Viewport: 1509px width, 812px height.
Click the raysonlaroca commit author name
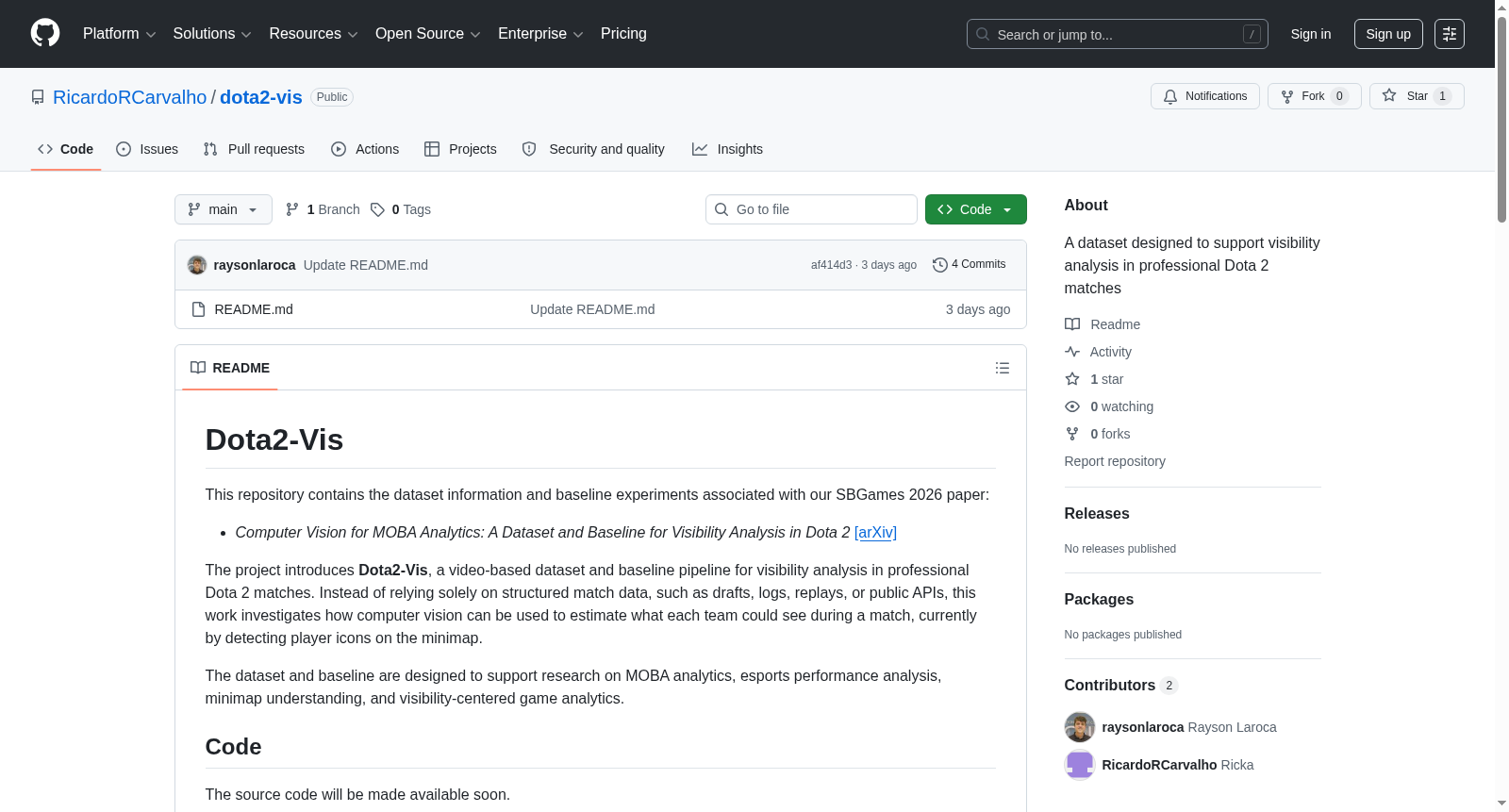point(255,265)
